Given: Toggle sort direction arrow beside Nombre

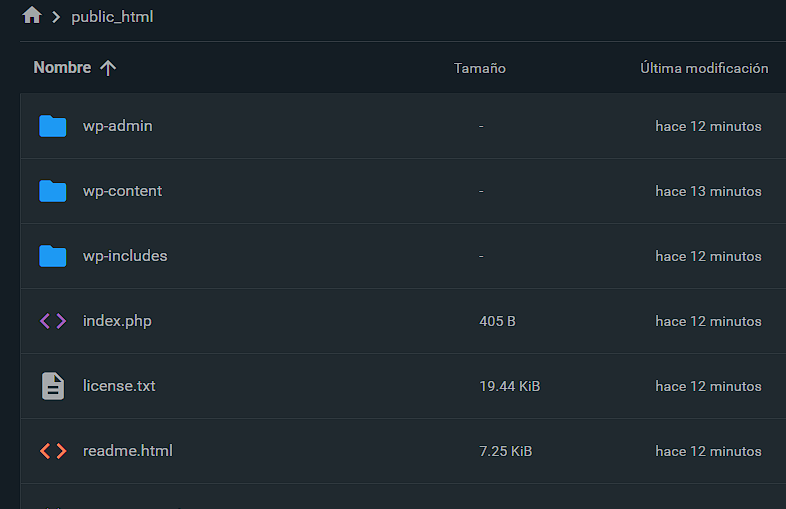Looking at the screenshot, I should pos(108,68).
